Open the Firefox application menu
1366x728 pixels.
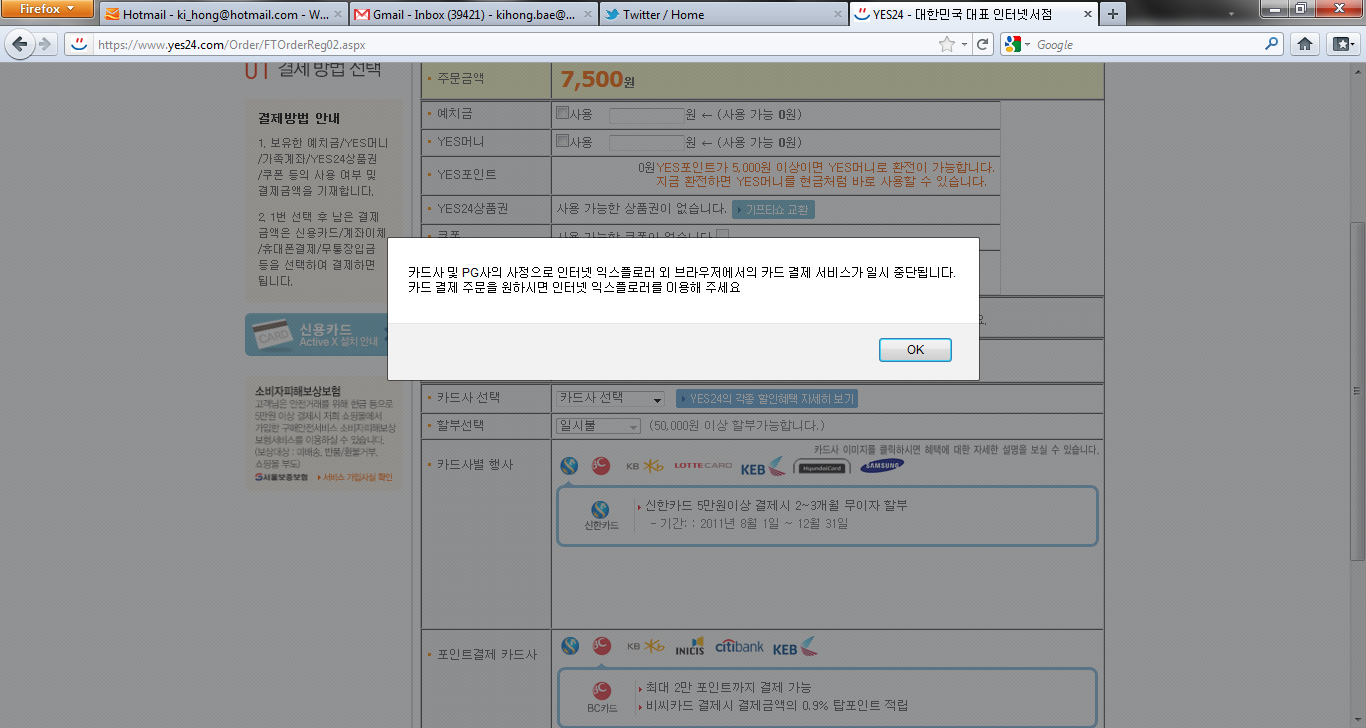(x=48, y=9)
